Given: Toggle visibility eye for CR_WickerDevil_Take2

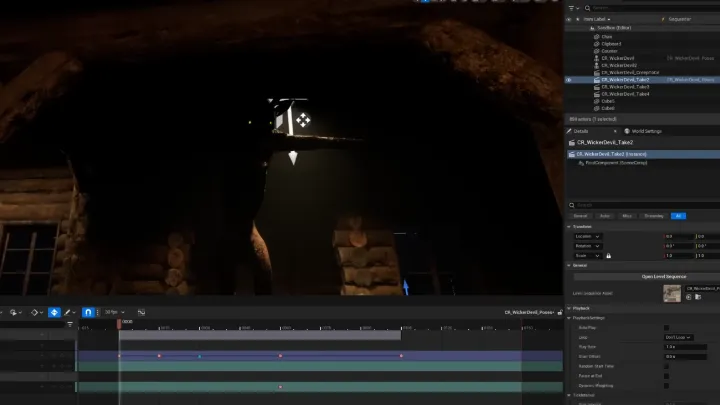Looking at the screenshot, I should click(569, 80).
